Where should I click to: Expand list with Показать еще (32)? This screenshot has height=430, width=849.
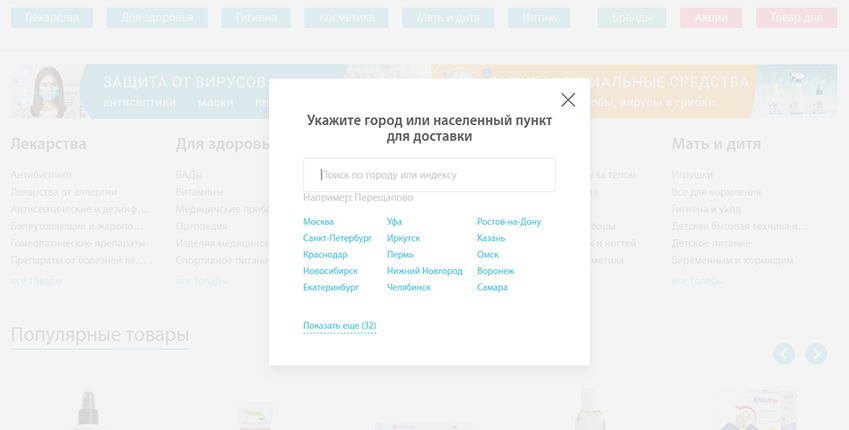pyautogui.click(x=339, y=326)
